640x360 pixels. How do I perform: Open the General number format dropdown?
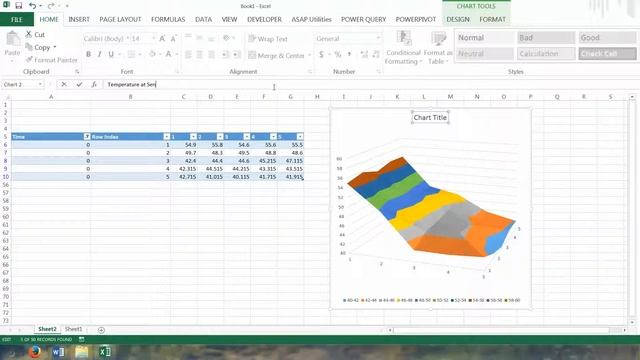(378, 38)
